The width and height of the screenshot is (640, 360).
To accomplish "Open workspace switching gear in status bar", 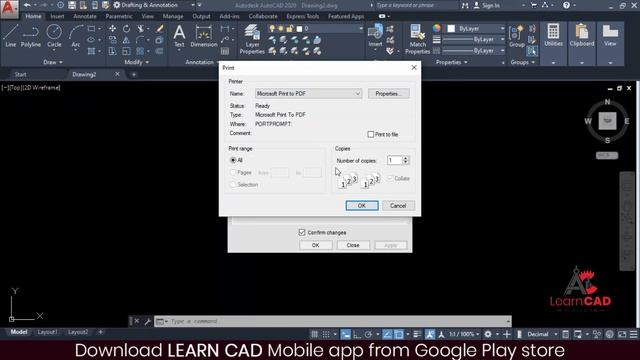I will 488,334.
